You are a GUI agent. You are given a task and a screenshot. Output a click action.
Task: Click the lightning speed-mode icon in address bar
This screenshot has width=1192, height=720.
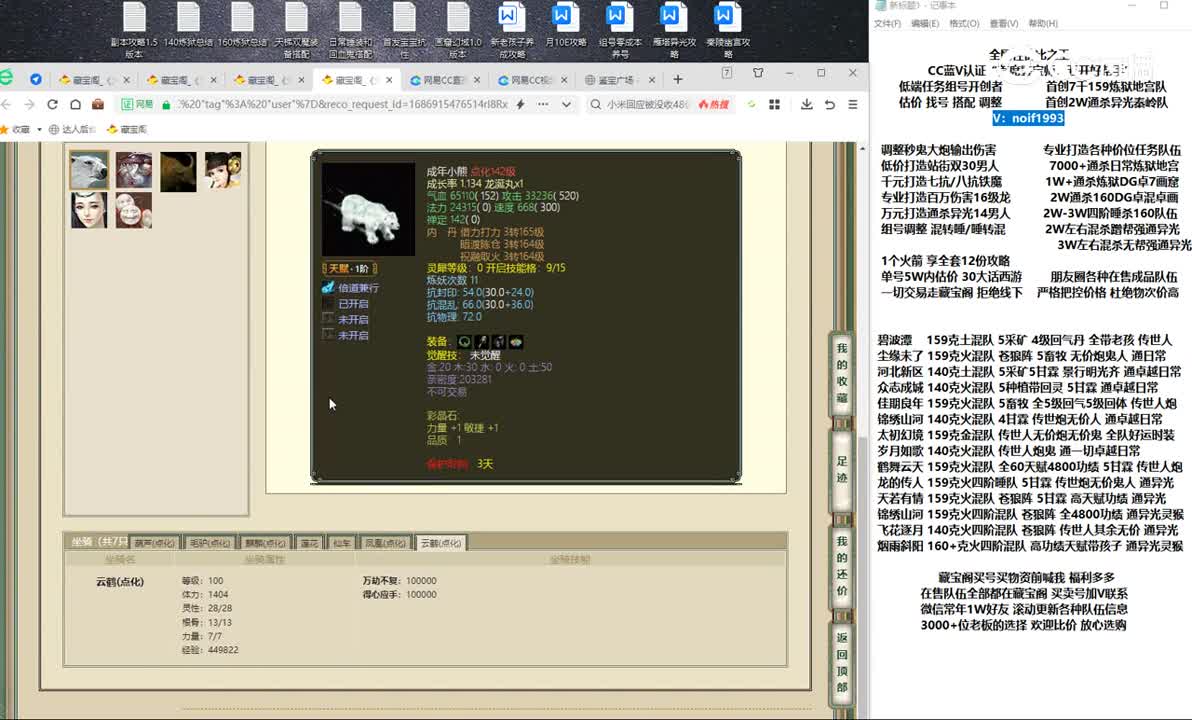[521, 104]
